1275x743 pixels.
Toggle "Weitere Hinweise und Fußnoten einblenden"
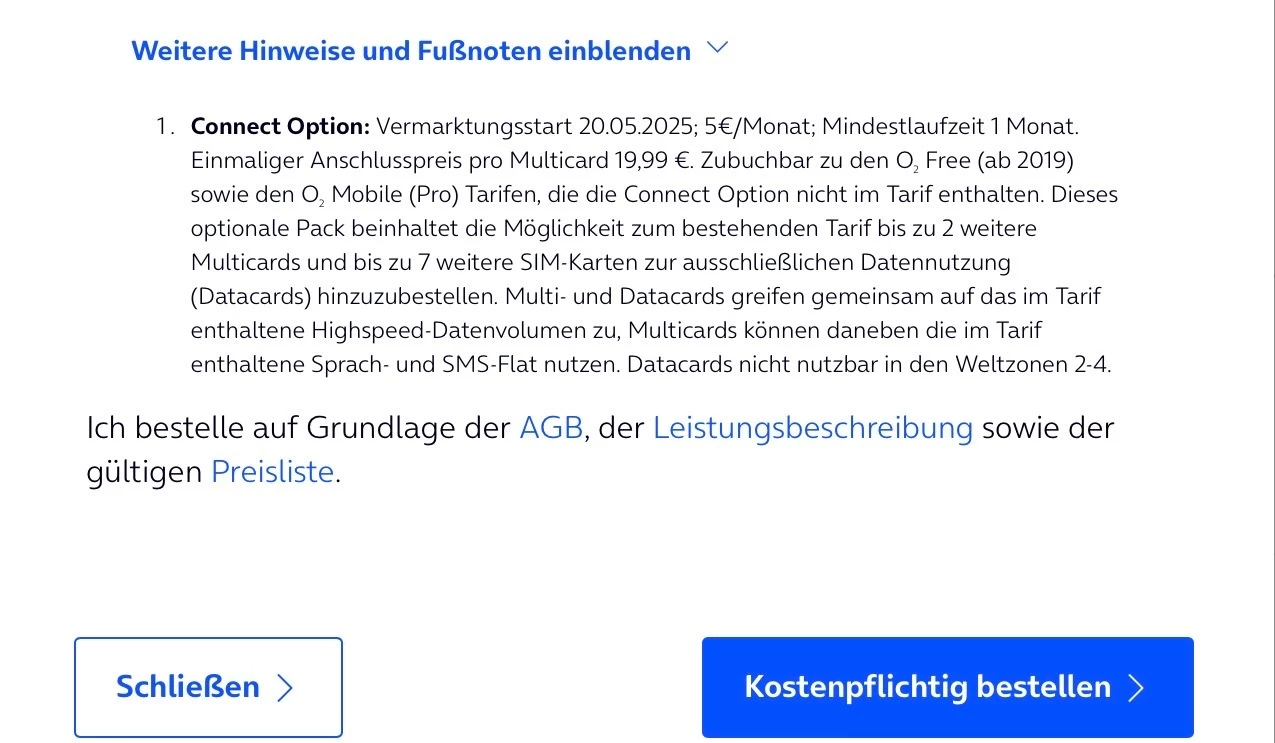click(411, 50)
